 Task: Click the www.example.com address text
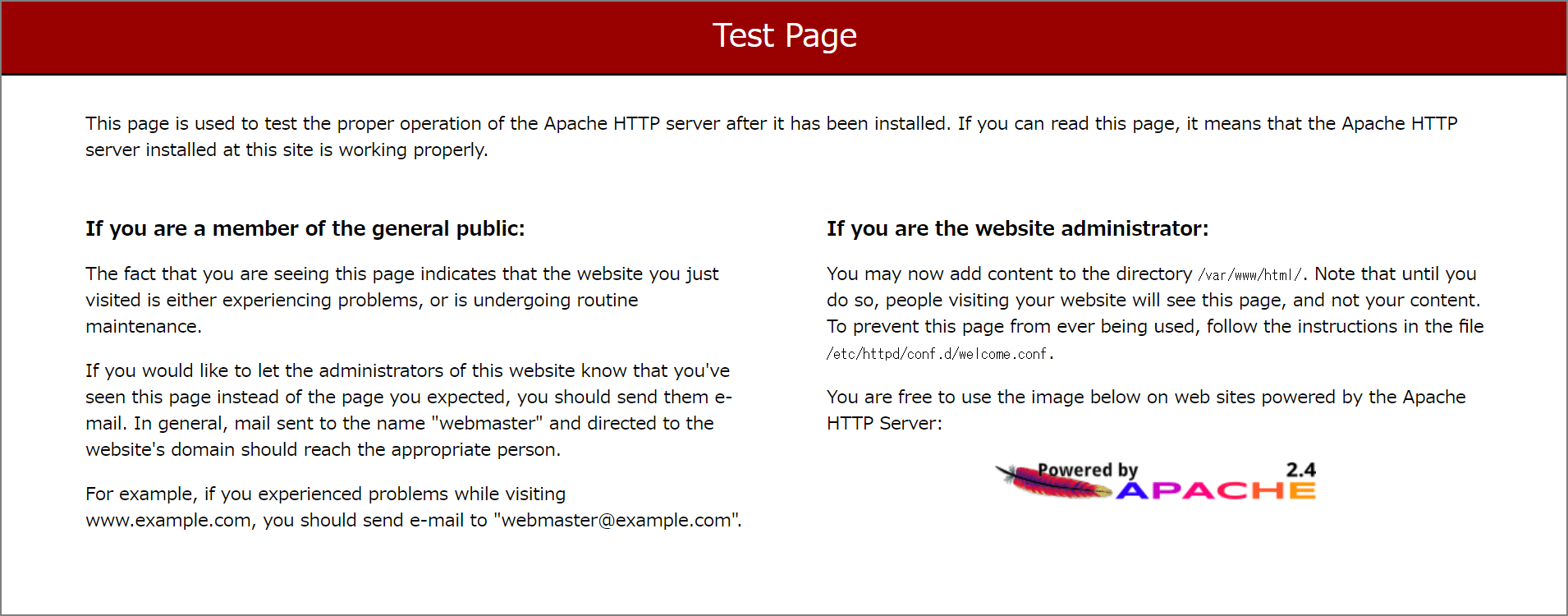pos(168,520)
